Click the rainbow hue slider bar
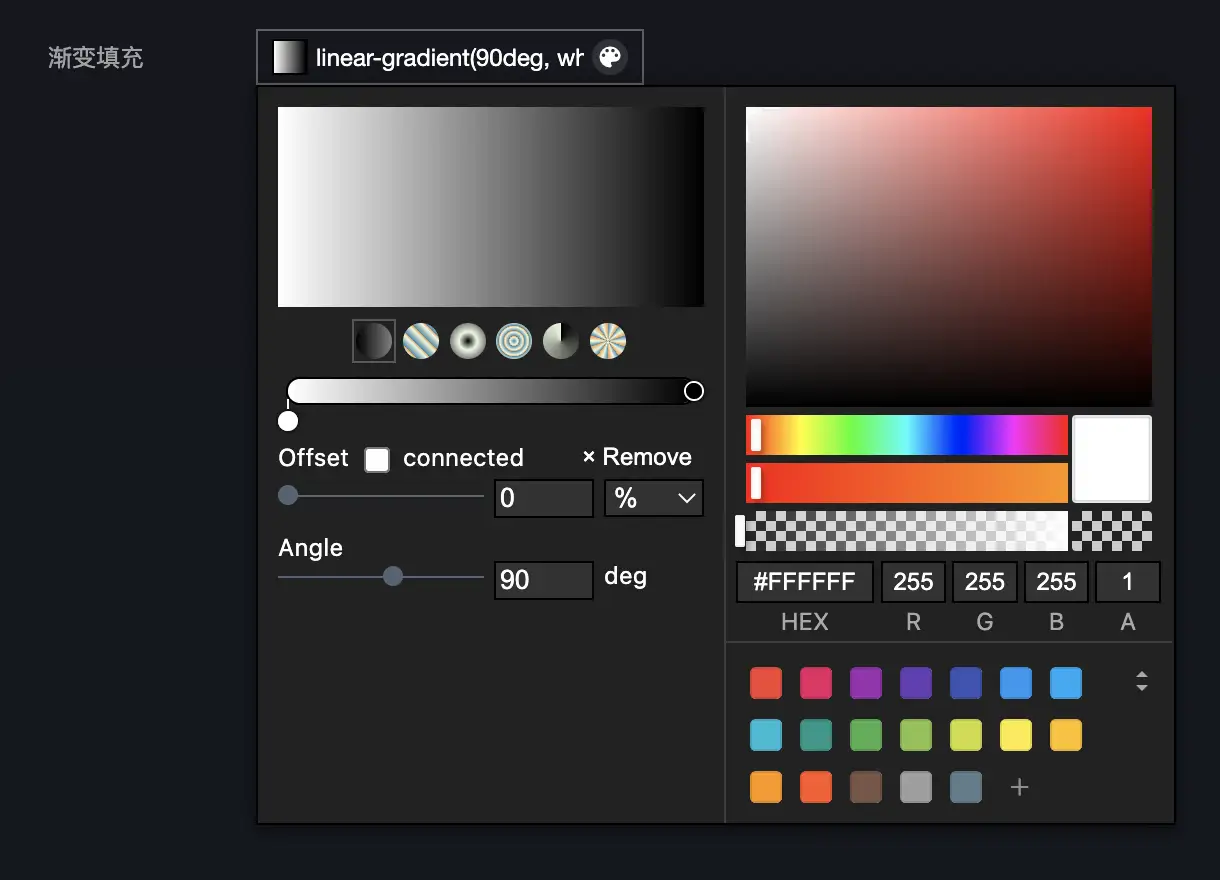 (x=906, y=435)
